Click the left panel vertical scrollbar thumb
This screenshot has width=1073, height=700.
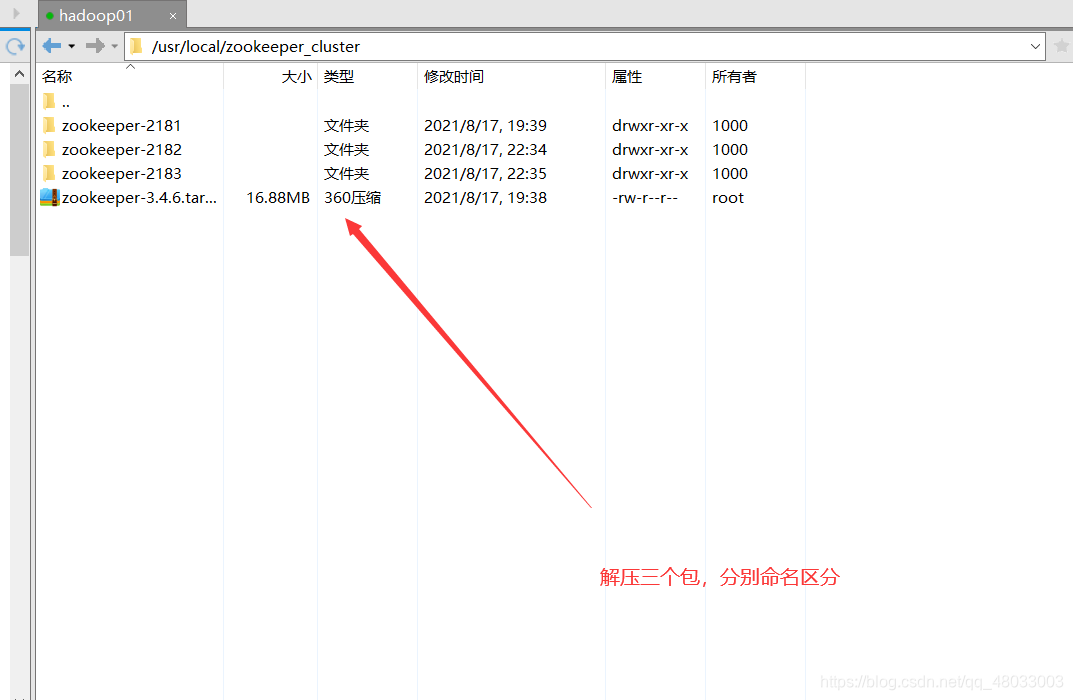tap(19, 169)
